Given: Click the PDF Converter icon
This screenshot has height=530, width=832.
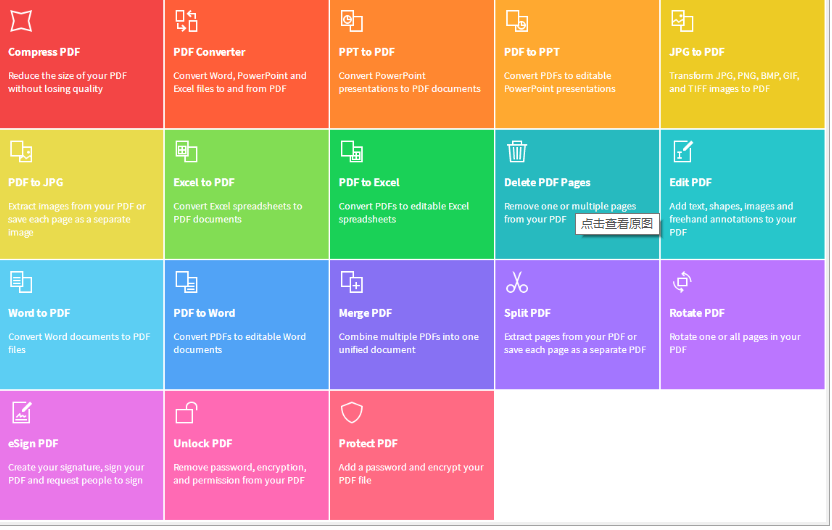Looking at the screenshot, I should 186,20.
